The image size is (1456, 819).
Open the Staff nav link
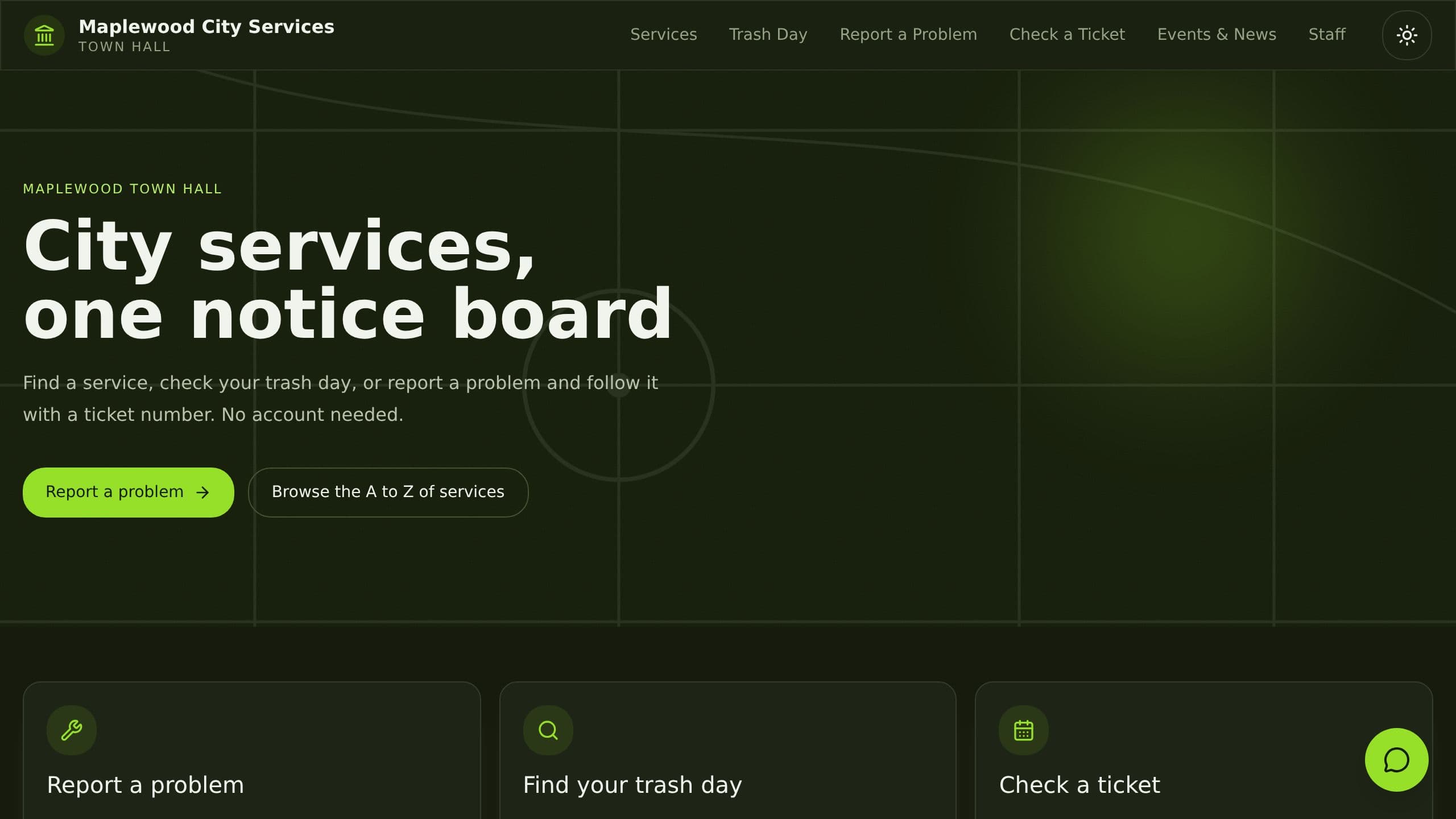pos(1327,35)
